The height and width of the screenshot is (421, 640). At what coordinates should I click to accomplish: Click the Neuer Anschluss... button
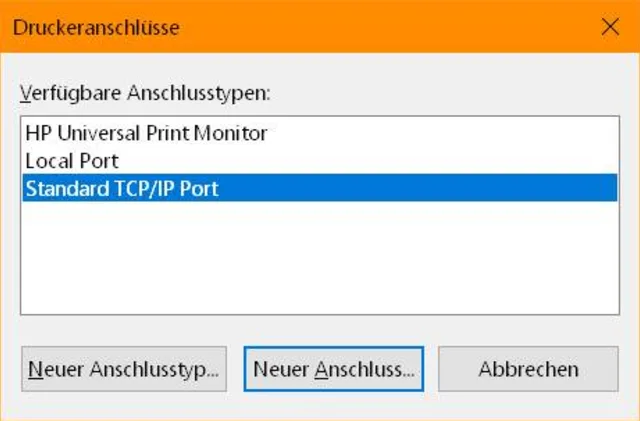point(334,369)
